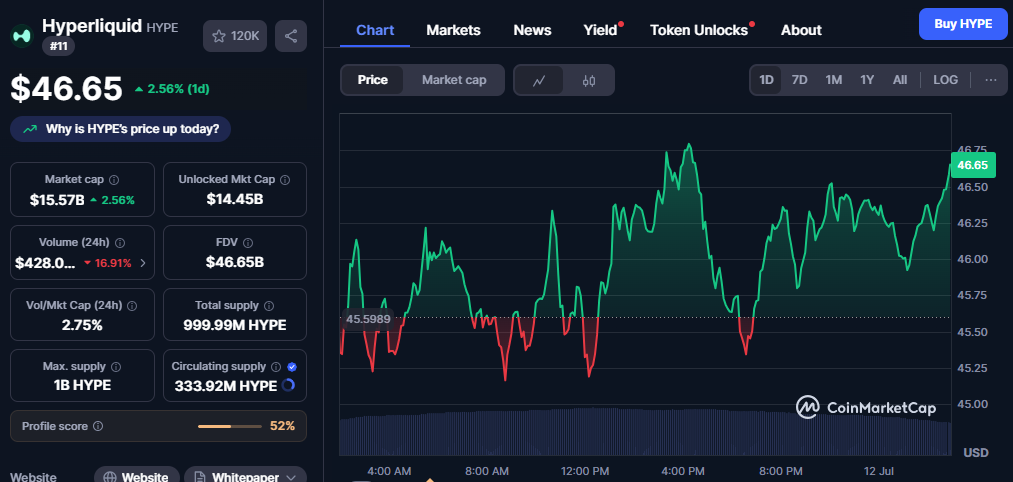The width and height of the screenshot is (1013, 482).
Task: Click the circulating supply progress ring
Action: pyautogui.click(x=288, y=386)
